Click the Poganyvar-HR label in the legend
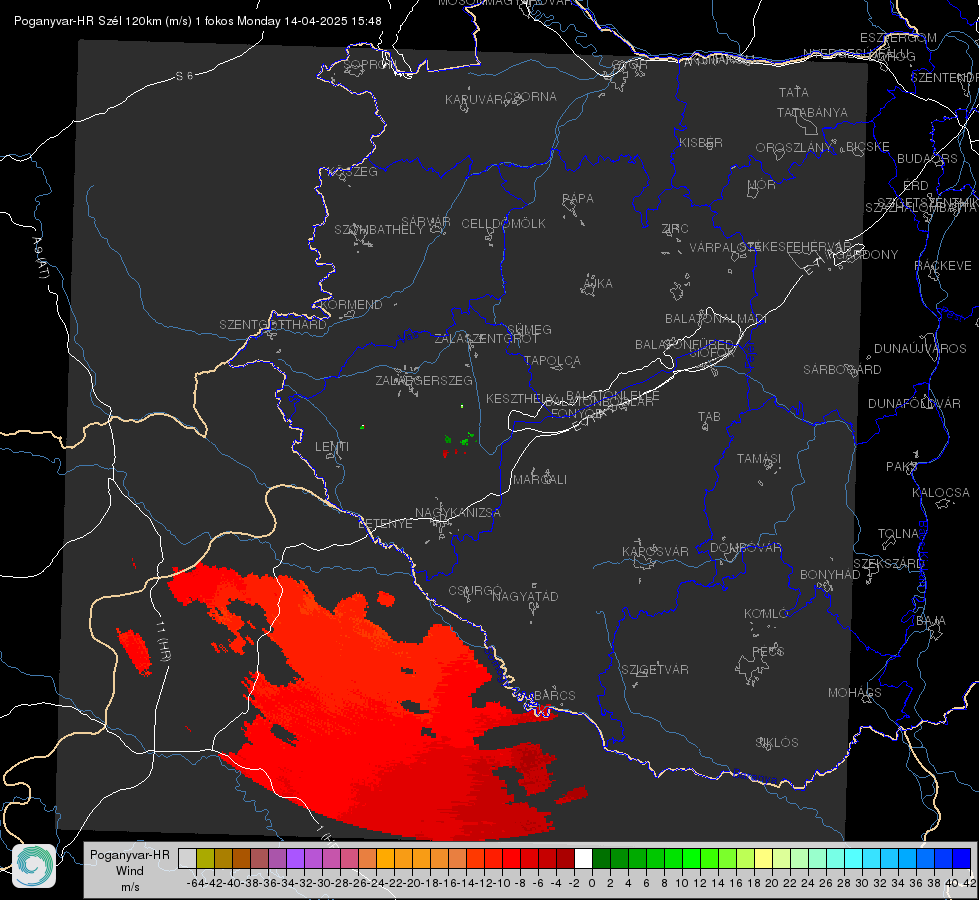Screen dimensions: 979x900 coord(130,854)
